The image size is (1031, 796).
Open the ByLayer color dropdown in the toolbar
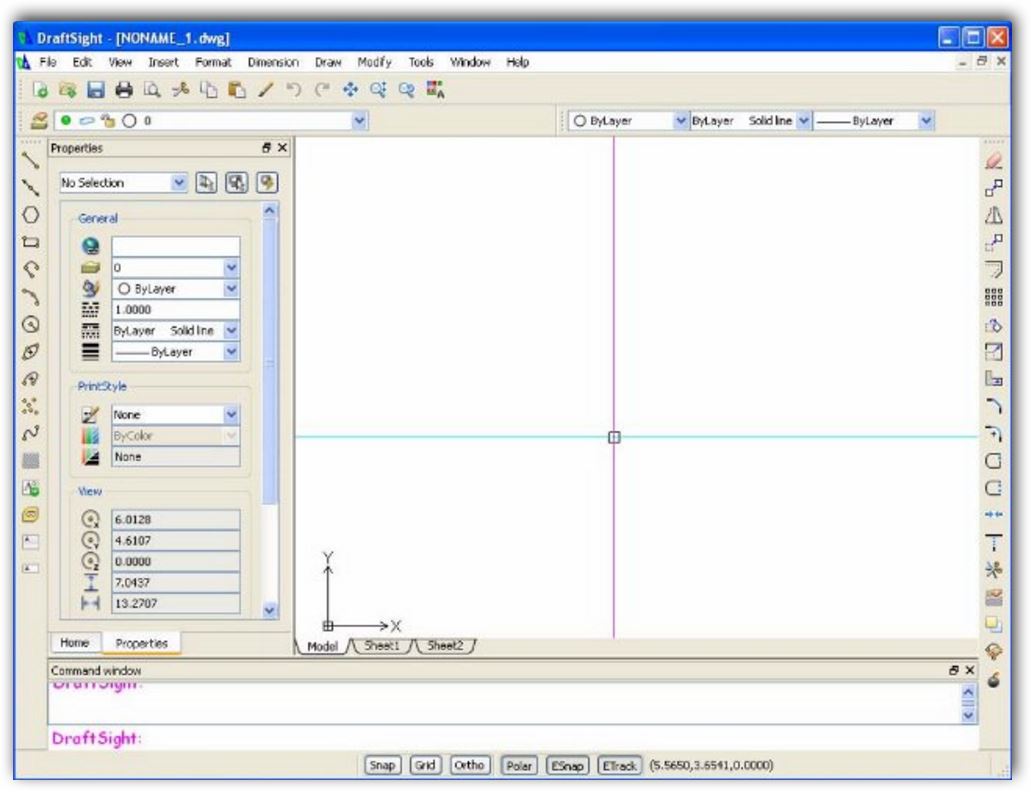[681, 121]
